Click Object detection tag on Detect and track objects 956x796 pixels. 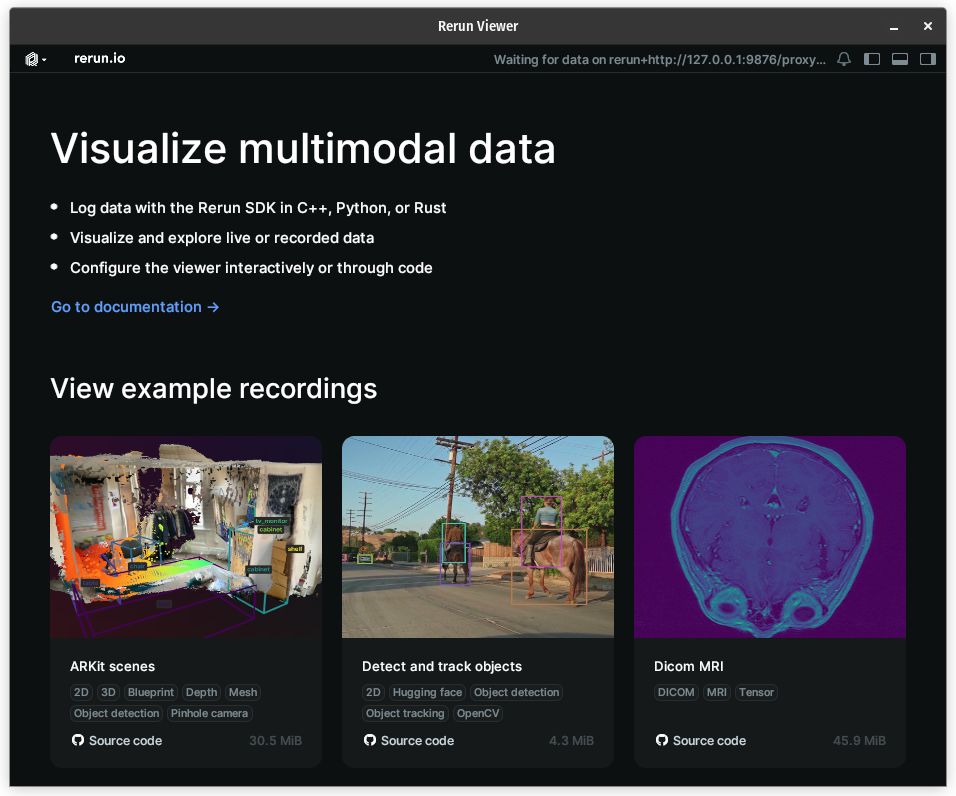(x=516, y=692)
